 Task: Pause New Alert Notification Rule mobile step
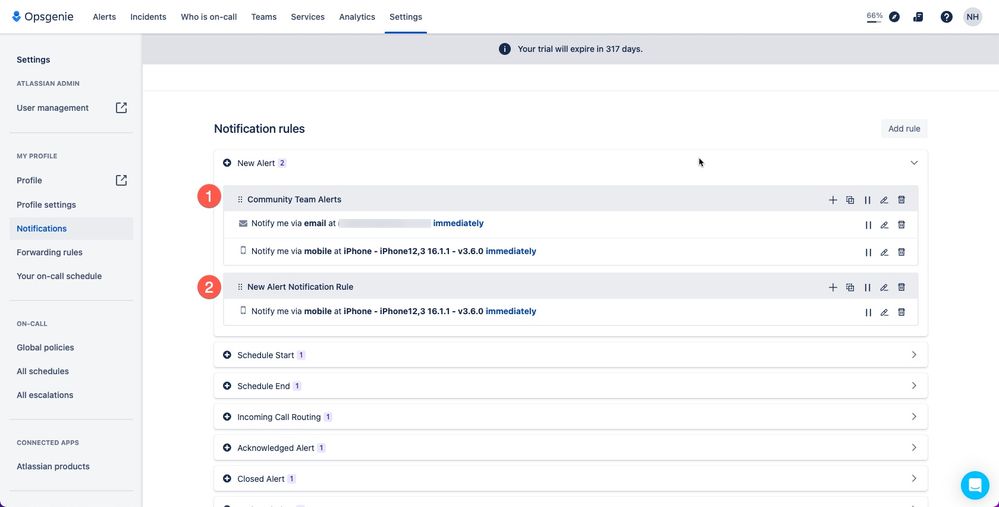click(x=868, y=312)
